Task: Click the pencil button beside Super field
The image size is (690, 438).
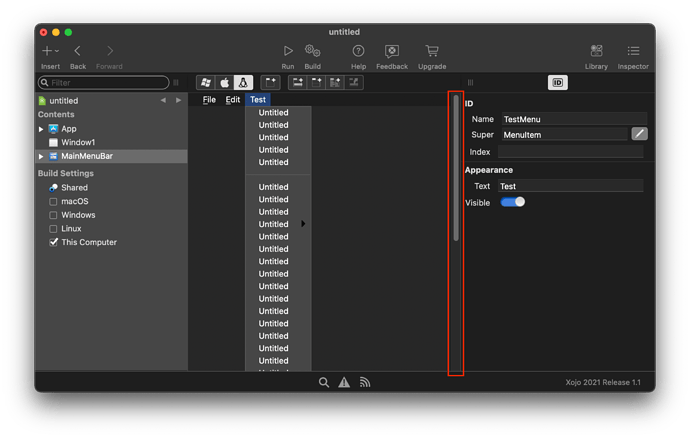Action: (x=639, y=134)
